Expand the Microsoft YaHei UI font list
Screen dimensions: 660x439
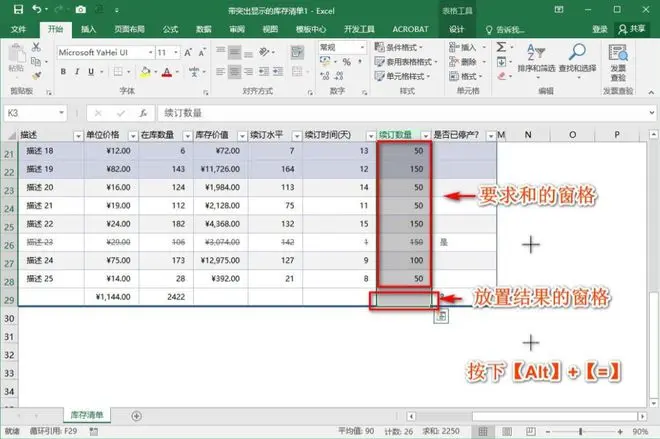coord(150,53)
